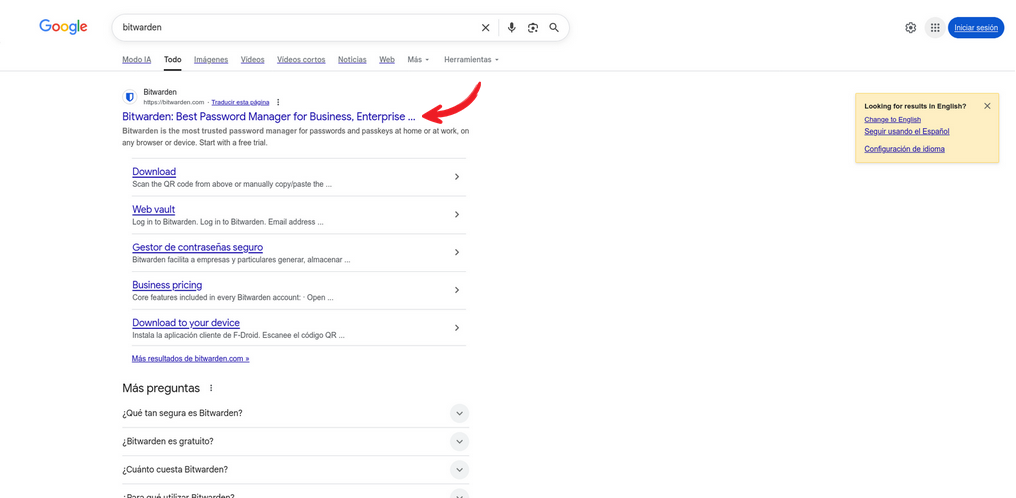Image resolution: width=1016 pixels, height=498 pixels.
Task: Open the Google apps grid
Action: point(935,28)
